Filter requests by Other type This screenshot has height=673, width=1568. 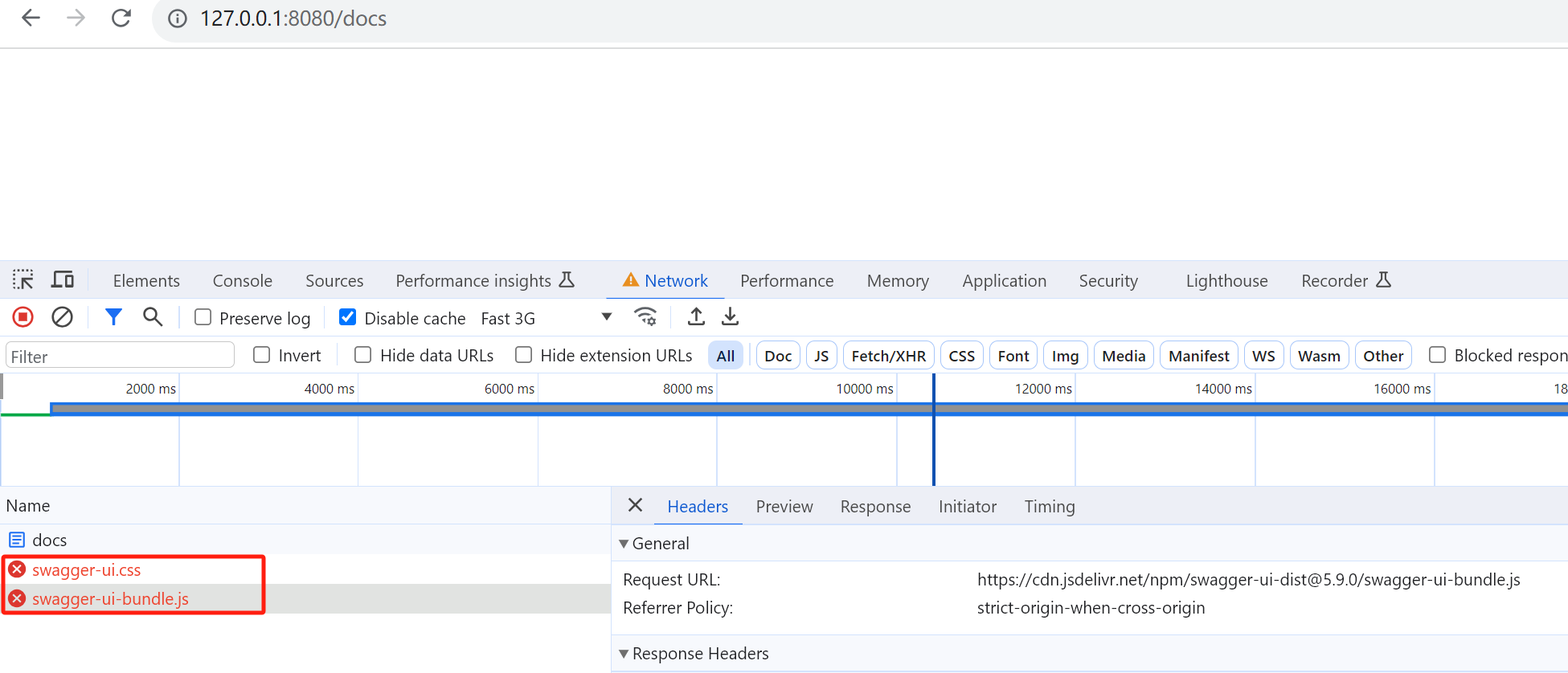1383,356
